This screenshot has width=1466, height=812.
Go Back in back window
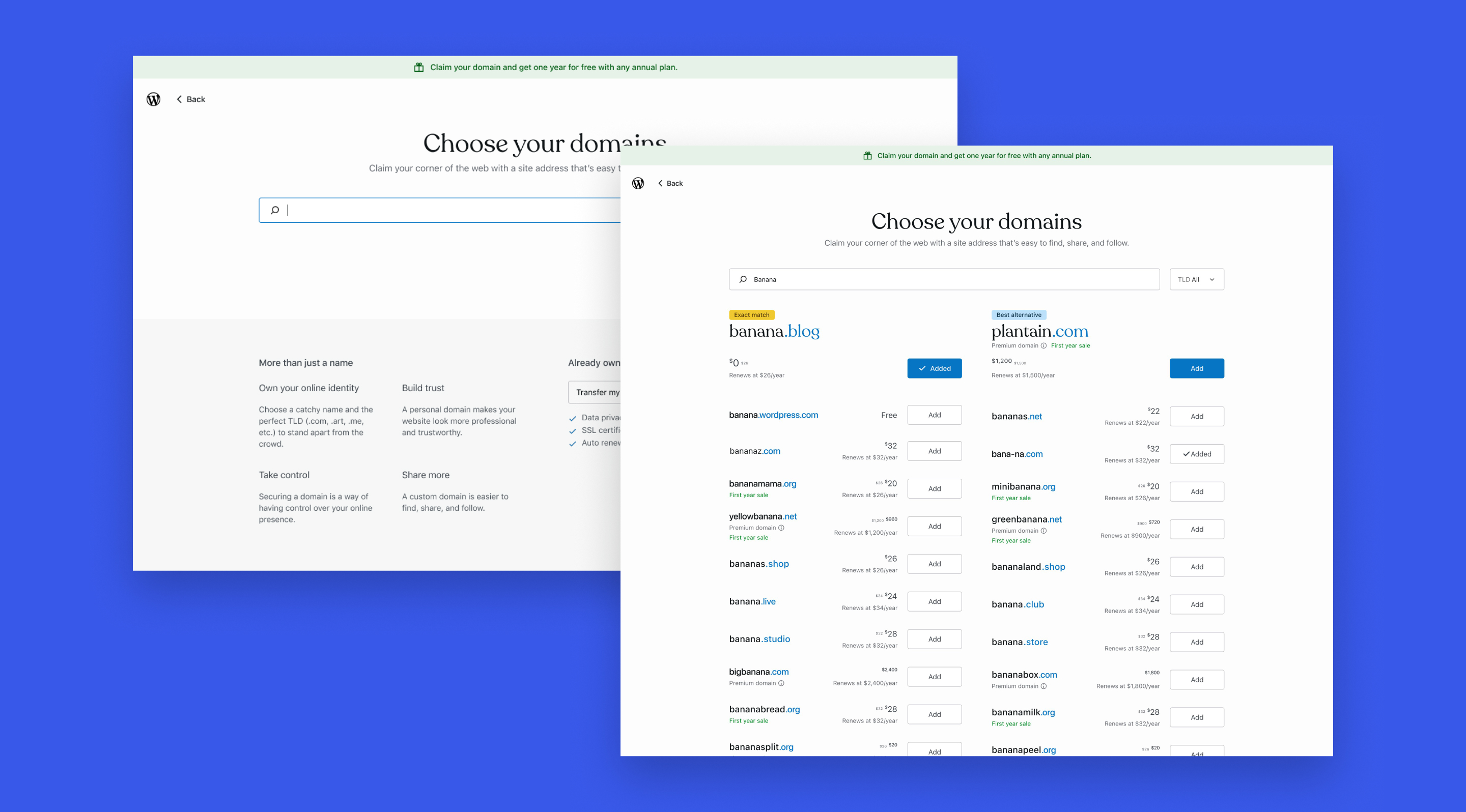pyautogui.click(x=191, y=99)
